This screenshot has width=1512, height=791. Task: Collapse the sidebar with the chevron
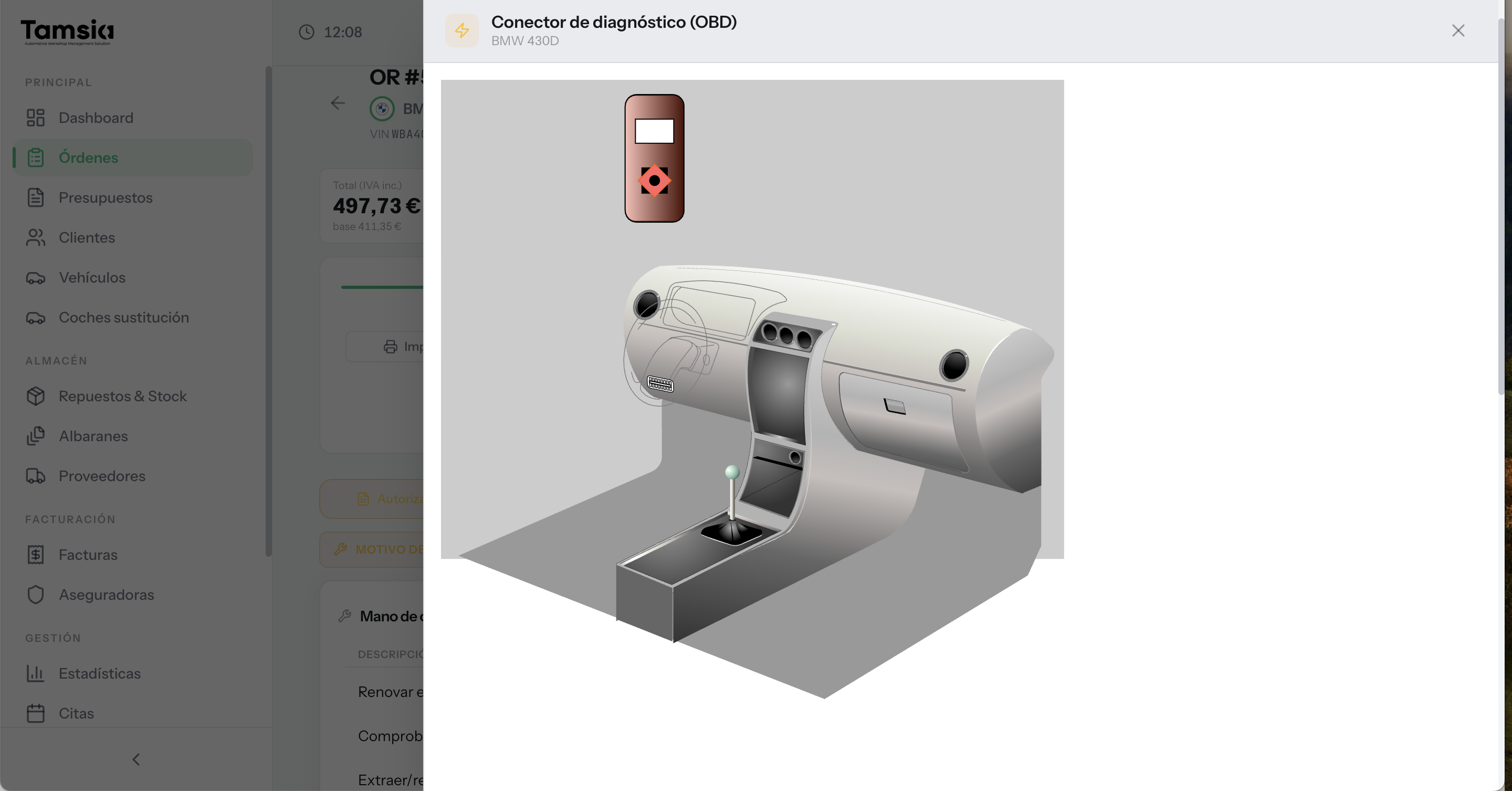click(x=136, y=759)
